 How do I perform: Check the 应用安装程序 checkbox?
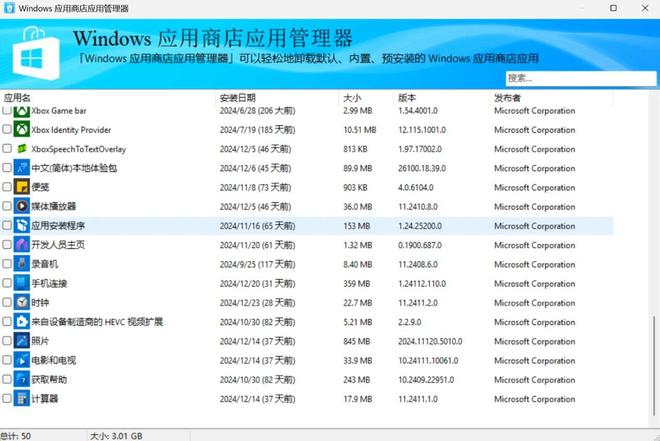click(7, 226)
